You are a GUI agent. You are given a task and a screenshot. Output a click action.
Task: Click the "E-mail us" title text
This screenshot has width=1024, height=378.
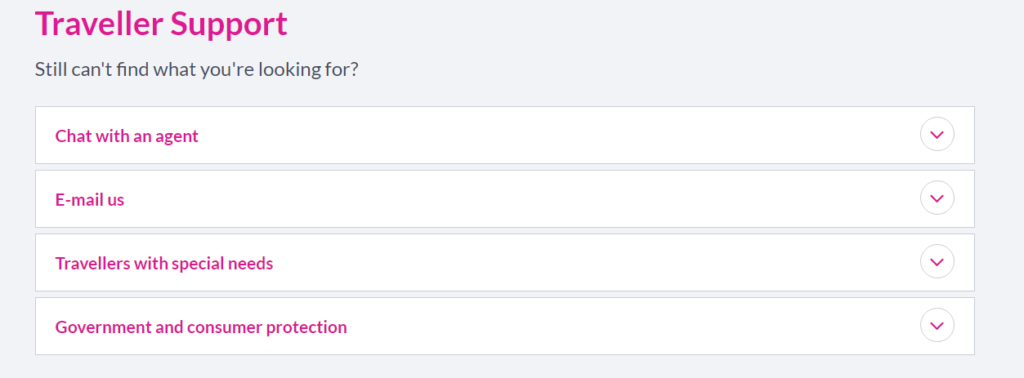click(89, 200)
